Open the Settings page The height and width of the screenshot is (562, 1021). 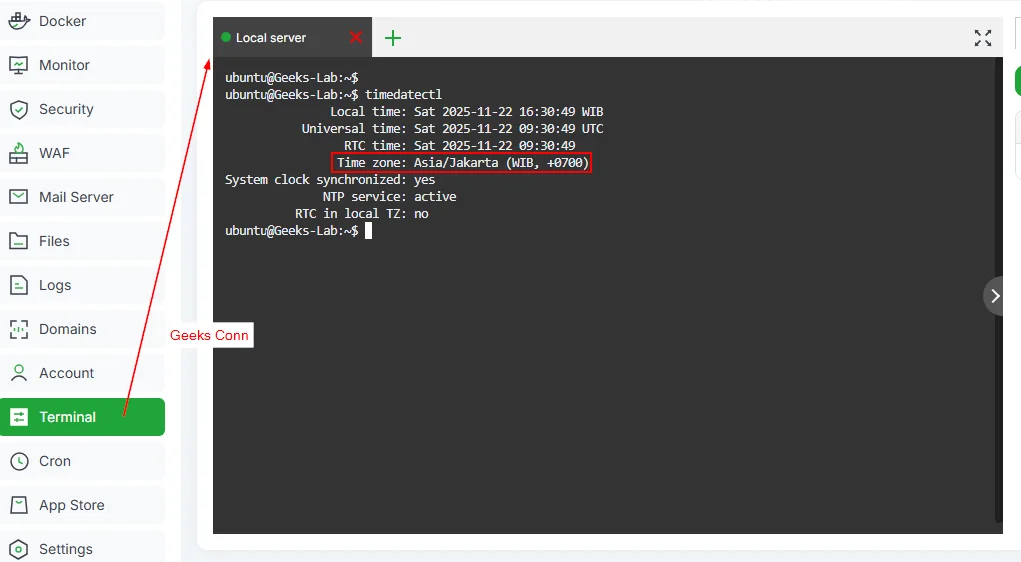coord(82,547)
